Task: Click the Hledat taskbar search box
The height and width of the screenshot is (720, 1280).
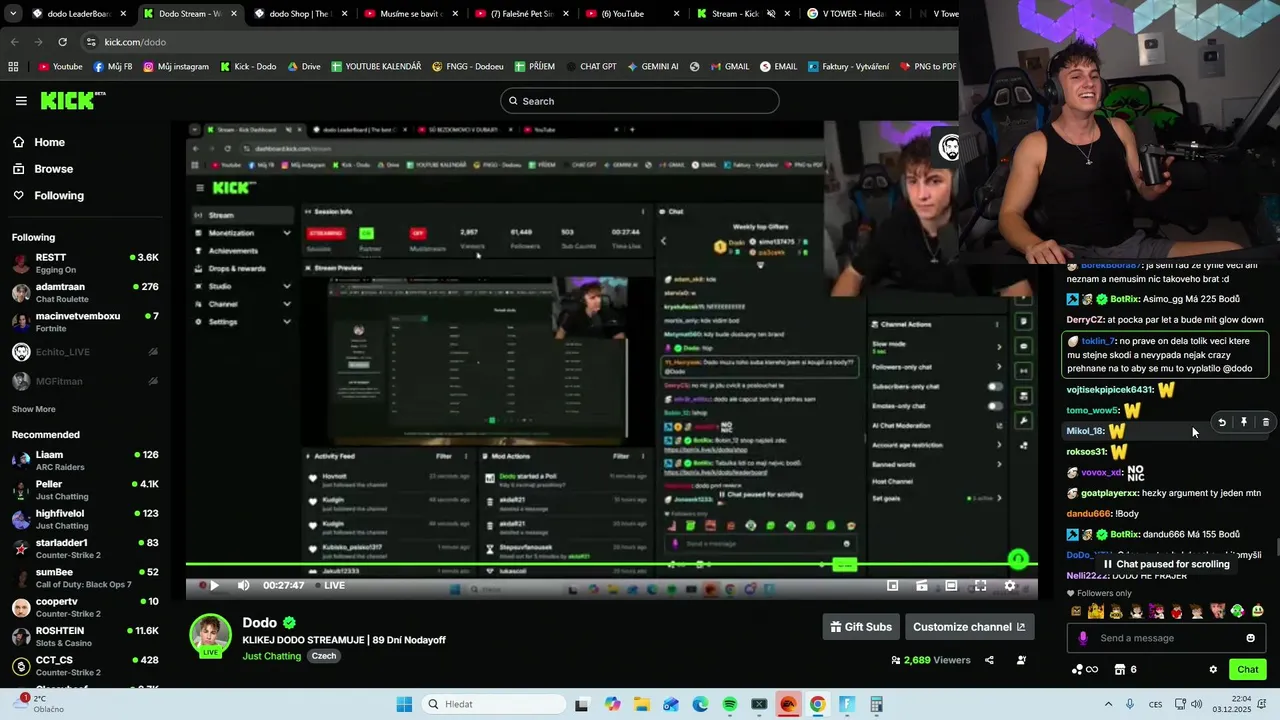Action: 492,704
